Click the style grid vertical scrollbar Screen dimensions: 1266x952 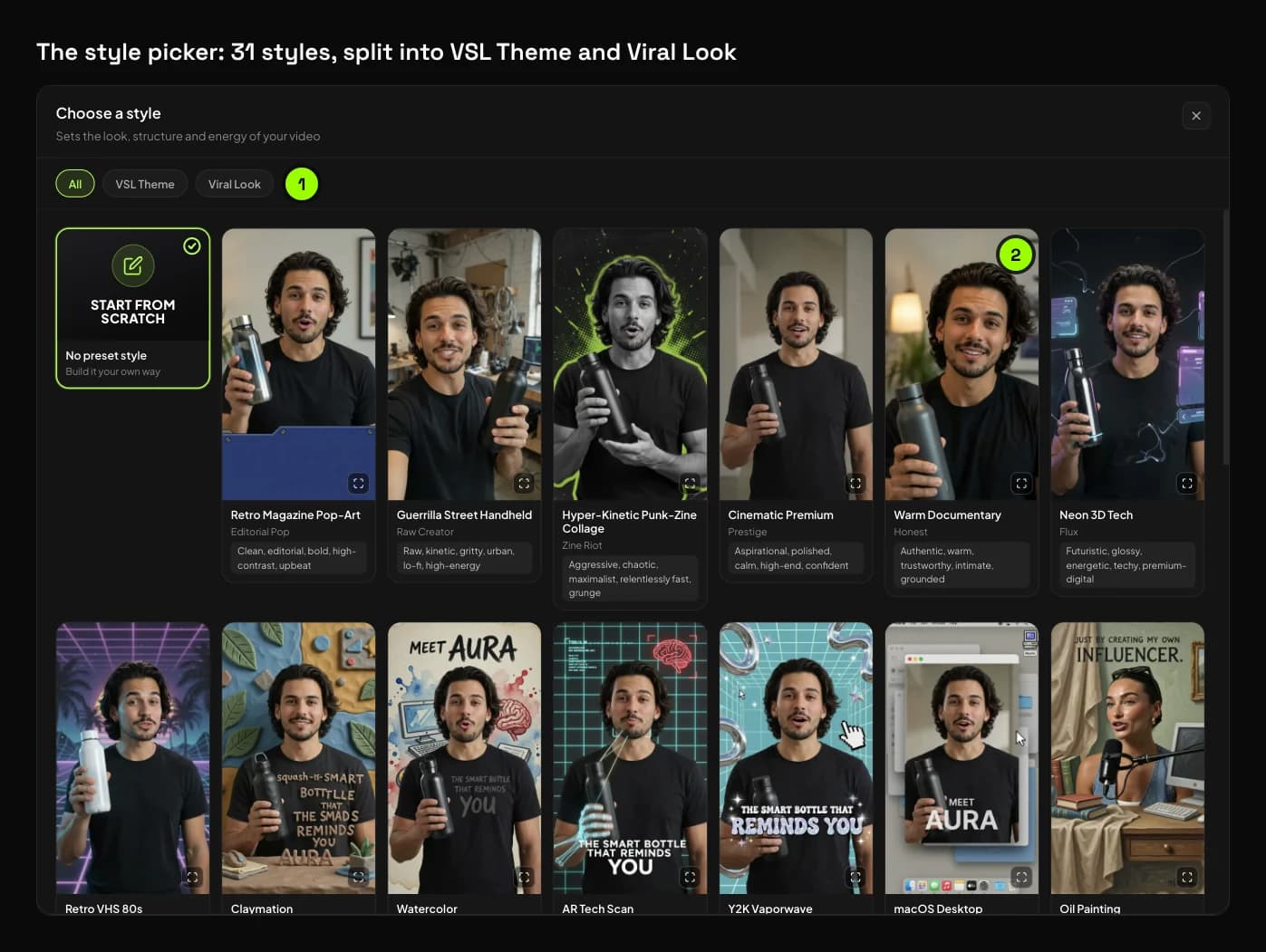click(1226, 337)
